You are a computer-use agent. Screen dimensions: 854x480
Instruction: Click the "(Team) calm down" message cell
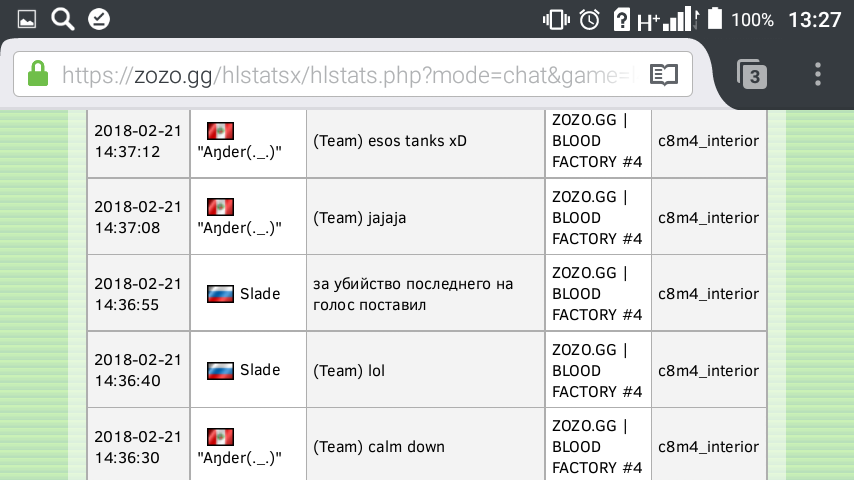tap(379, 447)
